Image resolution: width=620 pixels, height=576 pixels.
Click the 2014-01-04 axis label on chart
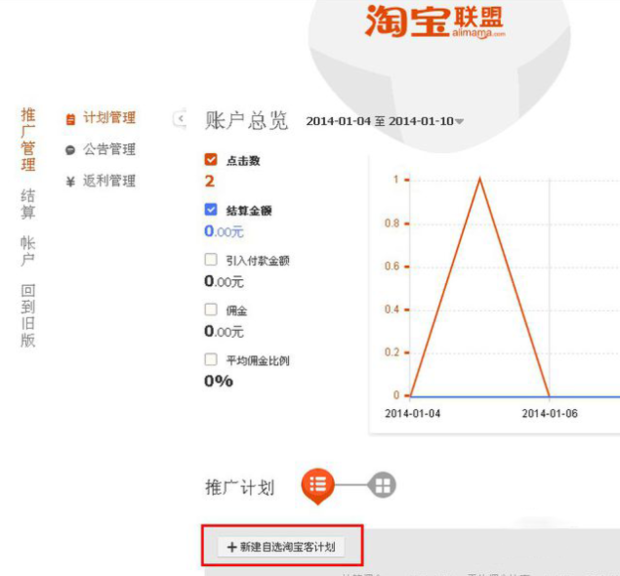(x=412, y=414)
